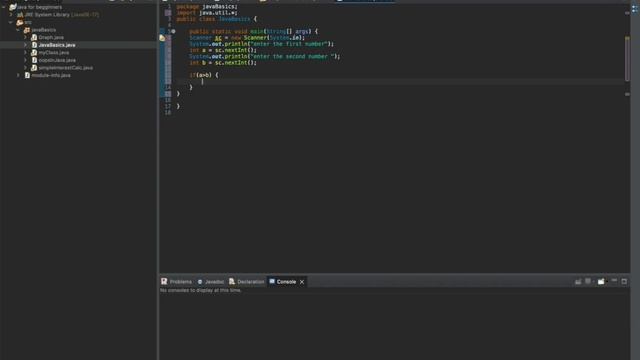Select simpleInterestCalc.java in the tree

pos(65,68)
